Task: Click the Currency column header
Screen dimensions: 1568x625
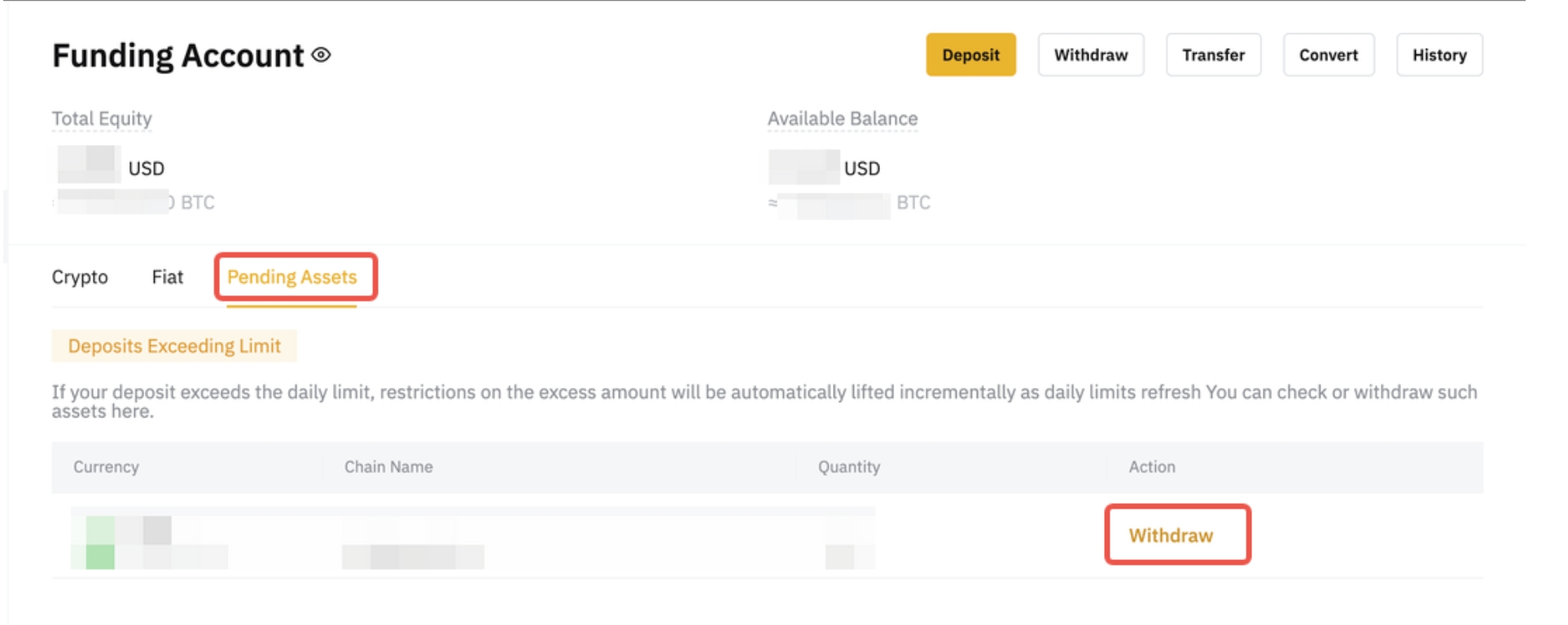Action: click(106, 467)
